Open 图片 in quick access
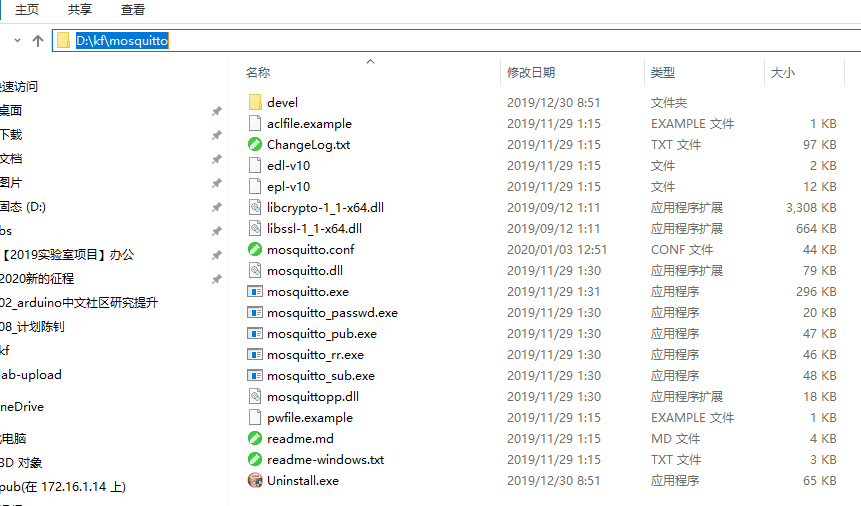This screenshot has width=861, height=506. coord(11,182)
